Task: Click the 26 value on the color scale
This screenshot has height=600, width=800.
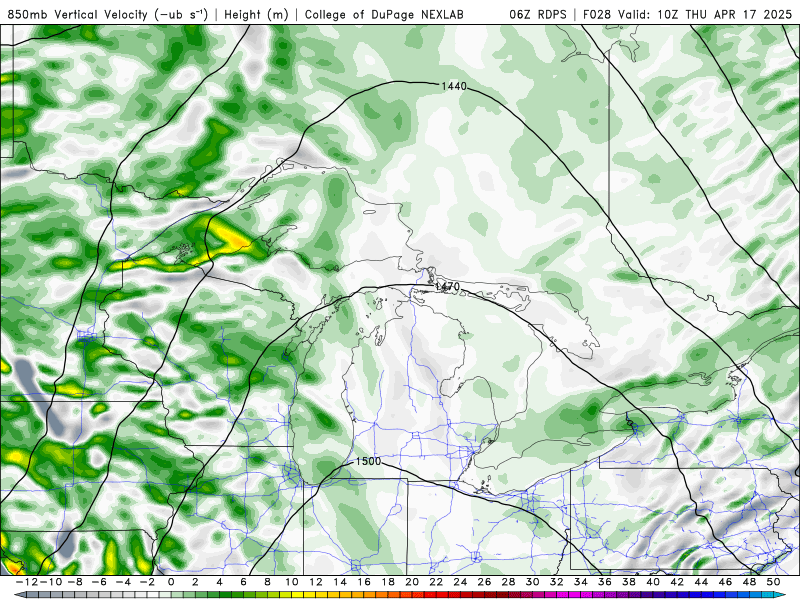Action: [x=484, y=582]
